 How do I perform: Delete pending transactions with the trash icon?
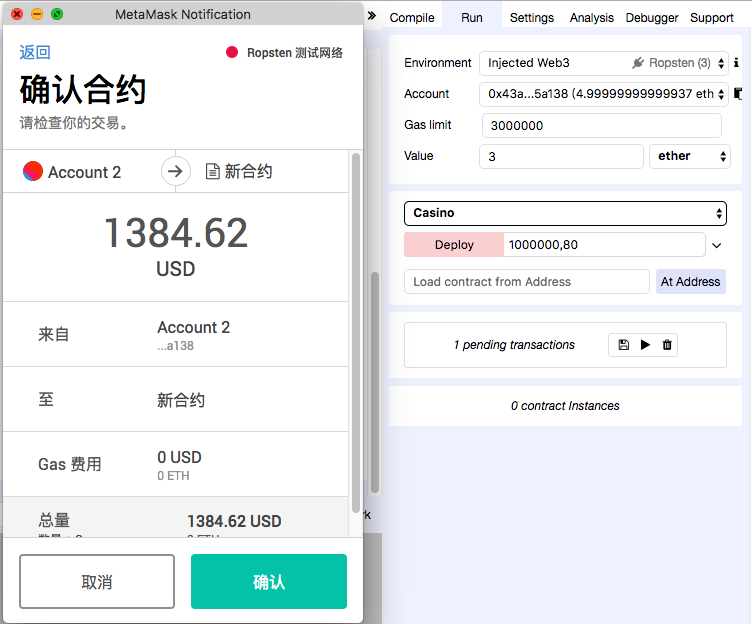click(x=667, y=345)
